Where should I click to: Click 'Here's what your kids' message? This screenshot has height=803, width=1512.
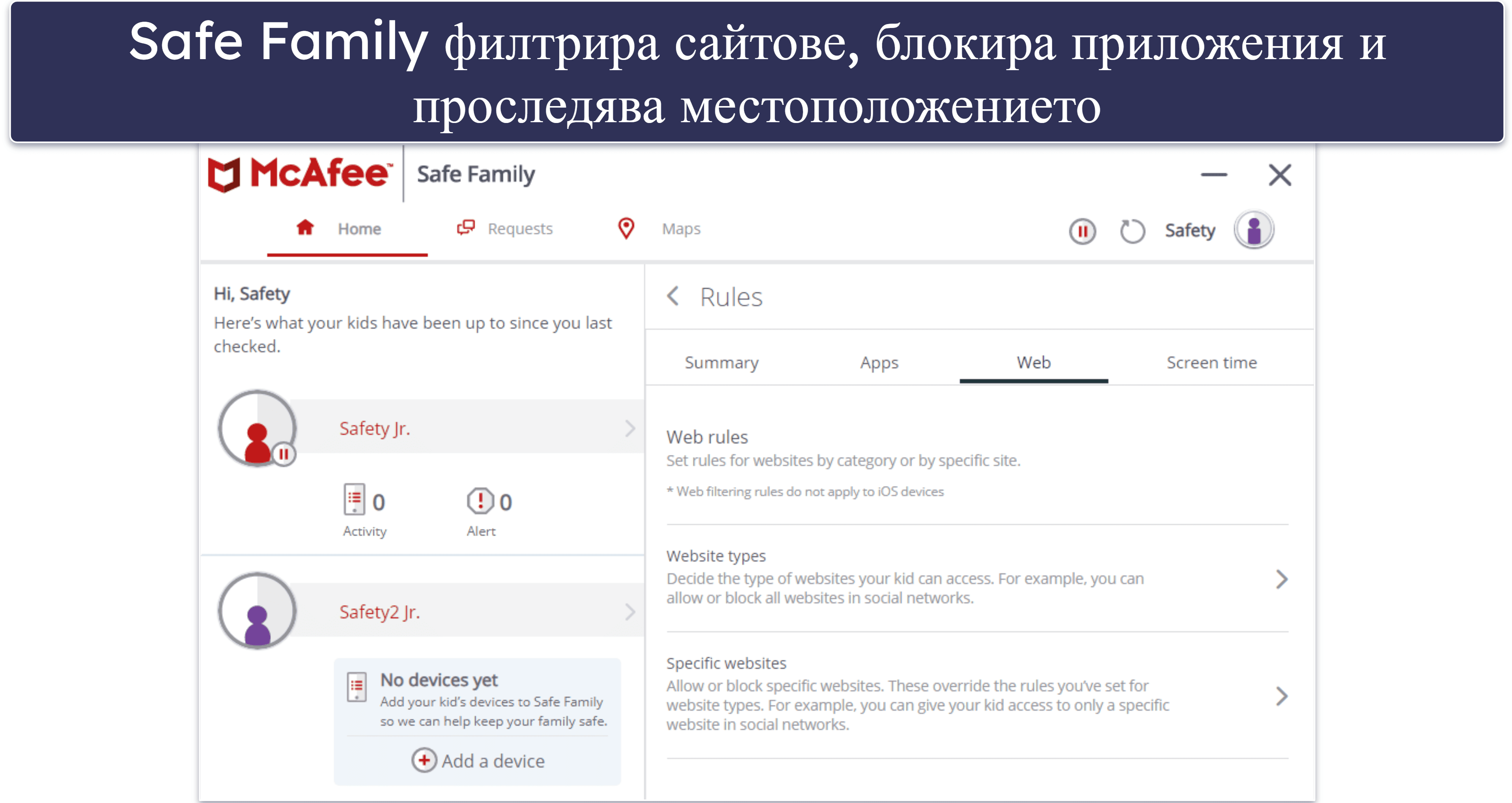[413, 334]
